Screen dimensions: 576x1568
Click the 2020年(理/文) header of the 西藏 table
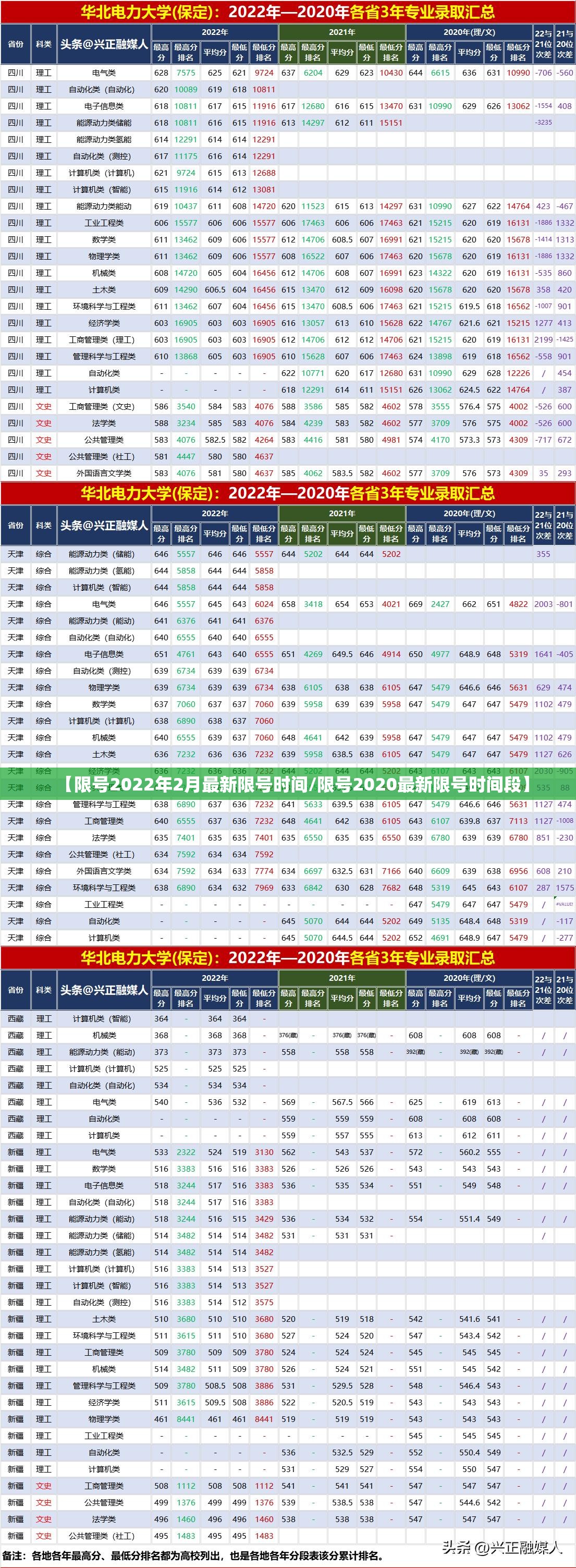click(469, 978)
